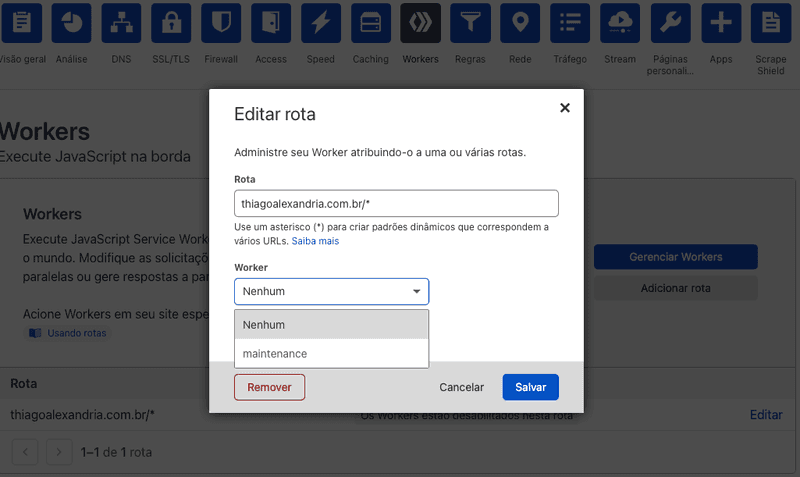Click the Cancelar button
The image size is (800, 477).
point(462,387)
